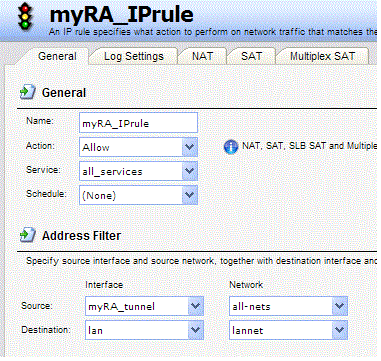Click the Name: label

[x=40, y=121]
